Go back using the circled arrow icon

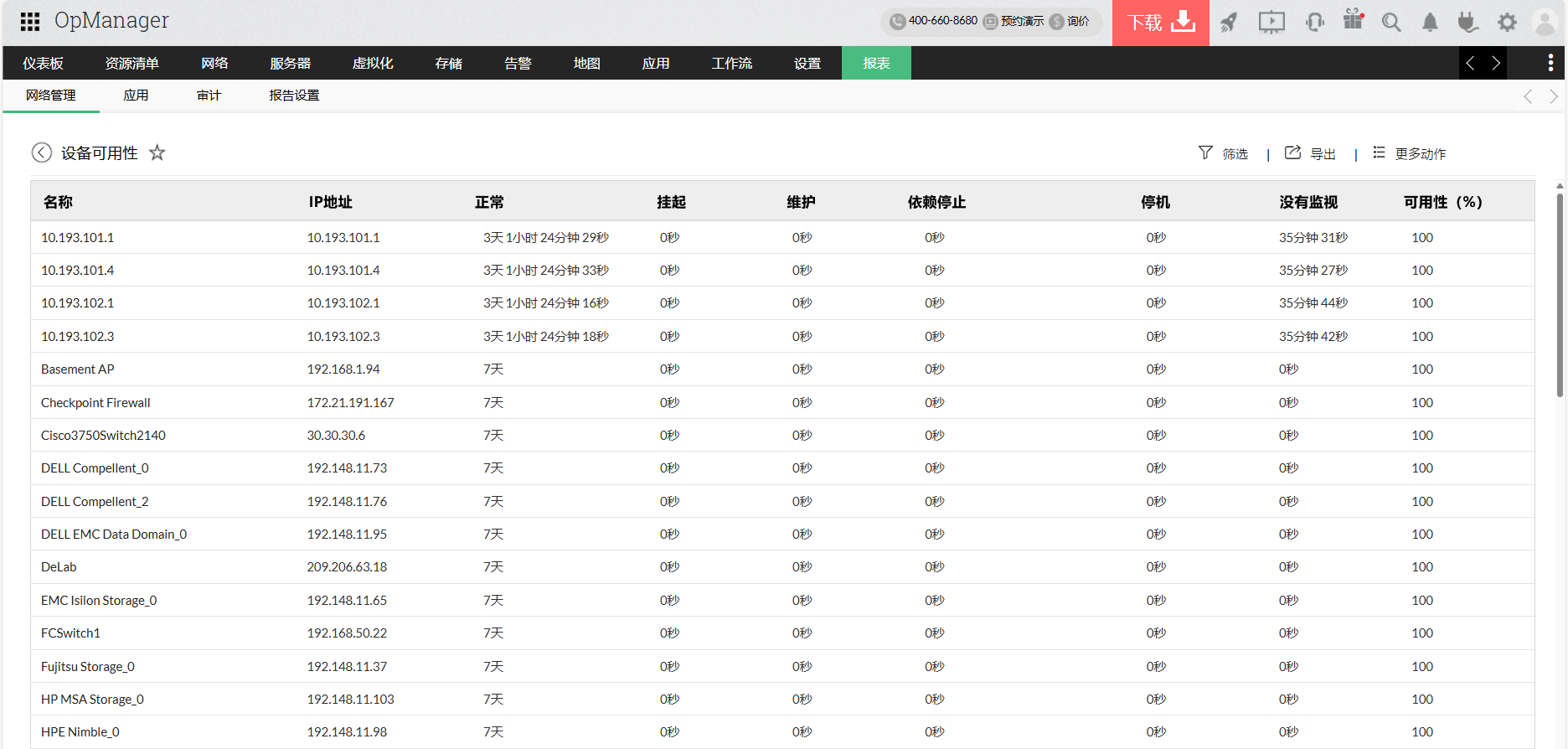point(42,152)
